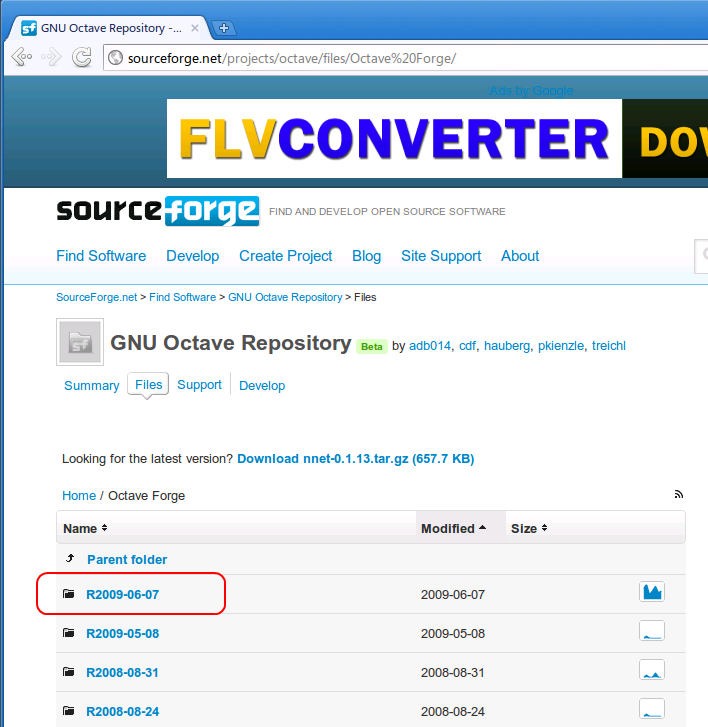Click the browser forward arrow button
708x727 pixels.
(x=51, y=57)
